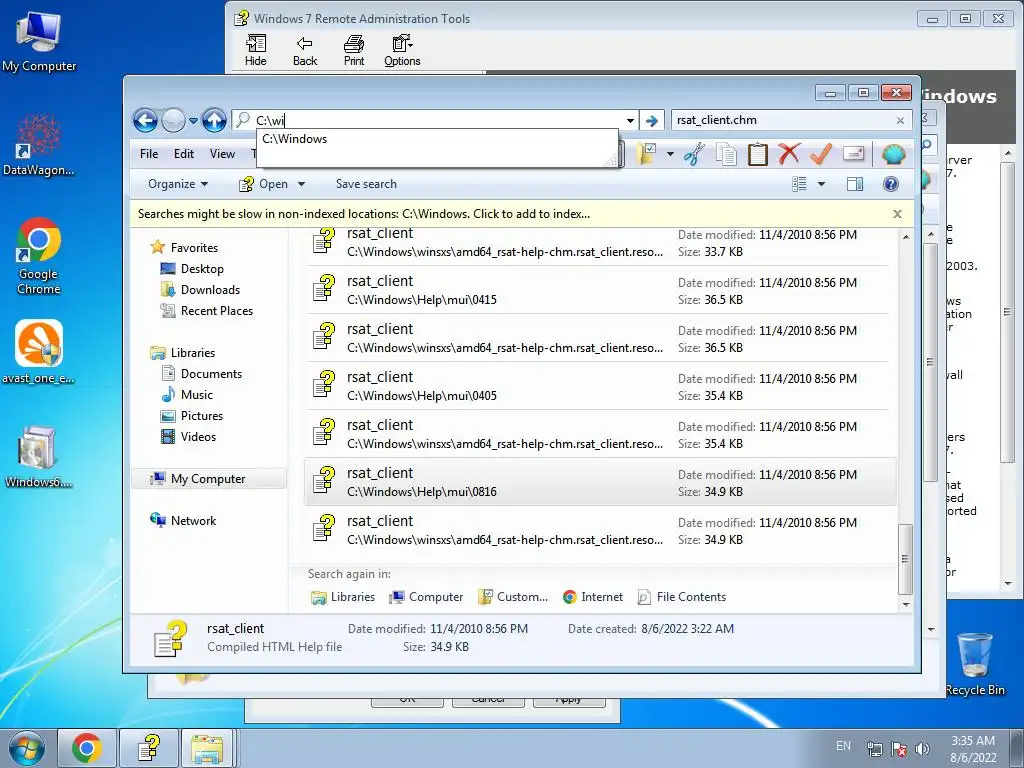Click the folder options toolbar icon
Viewport: 1024px width, 768px height.
tap(647, 154)
